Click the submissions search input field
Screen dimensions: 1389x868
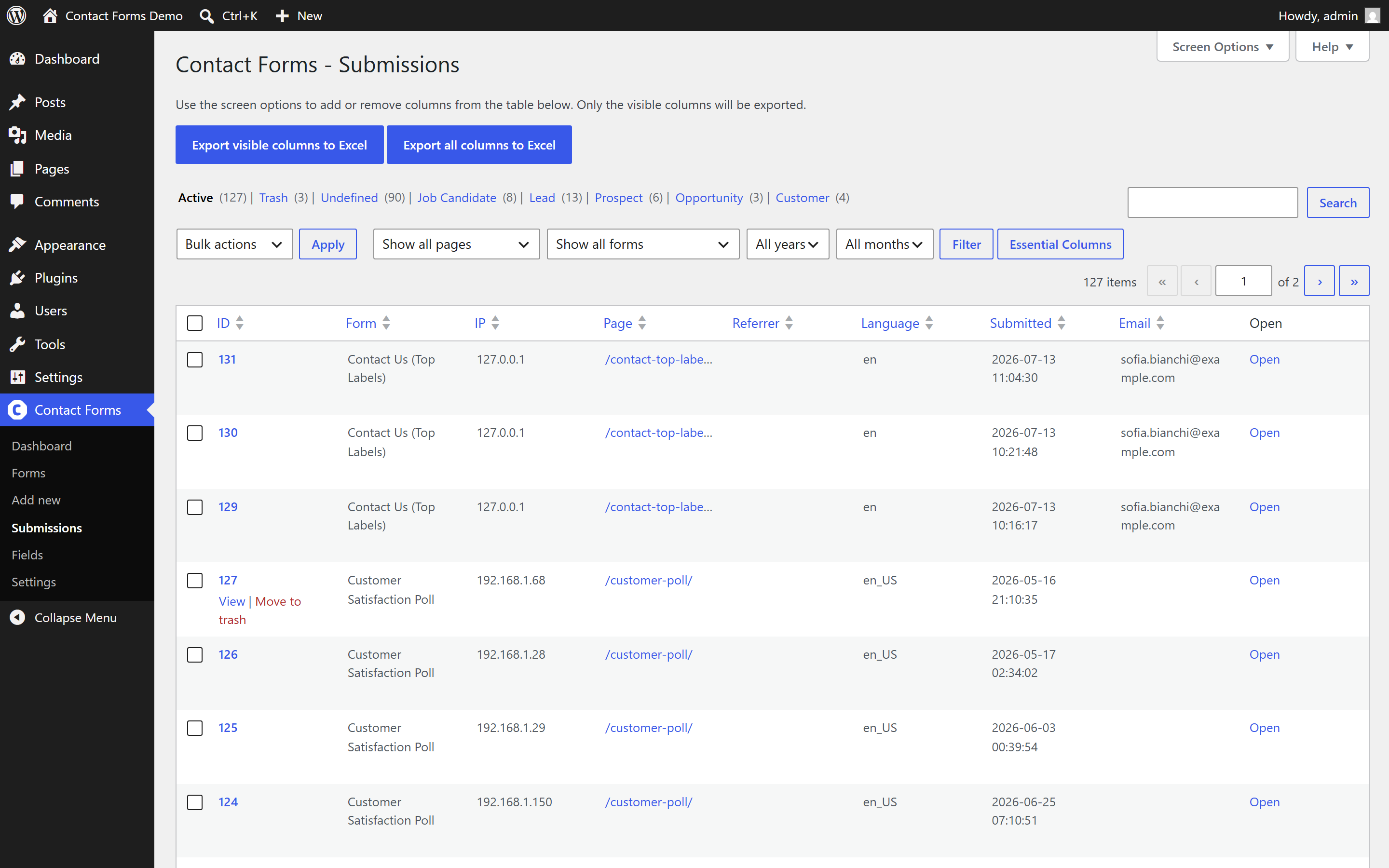(x=1212, y=203)
